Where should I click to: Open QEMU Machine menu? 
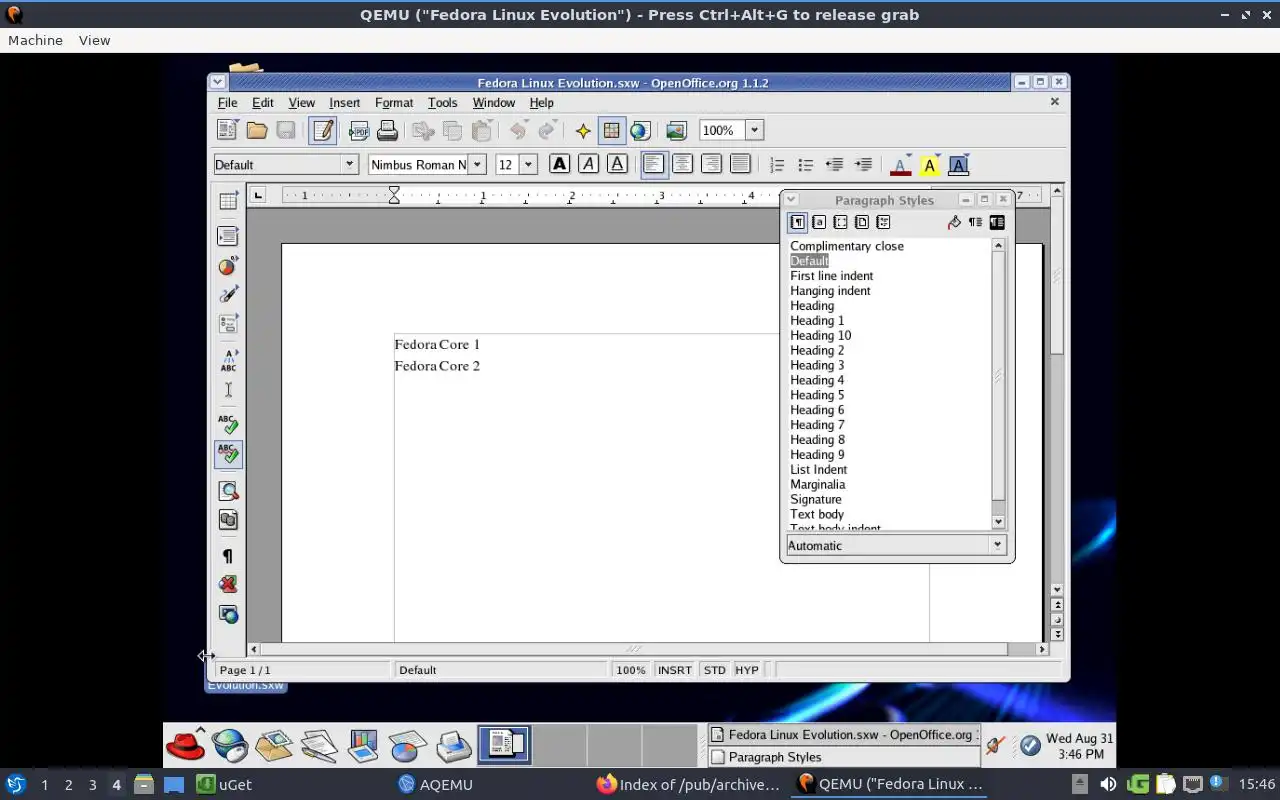tap(35, 40)
